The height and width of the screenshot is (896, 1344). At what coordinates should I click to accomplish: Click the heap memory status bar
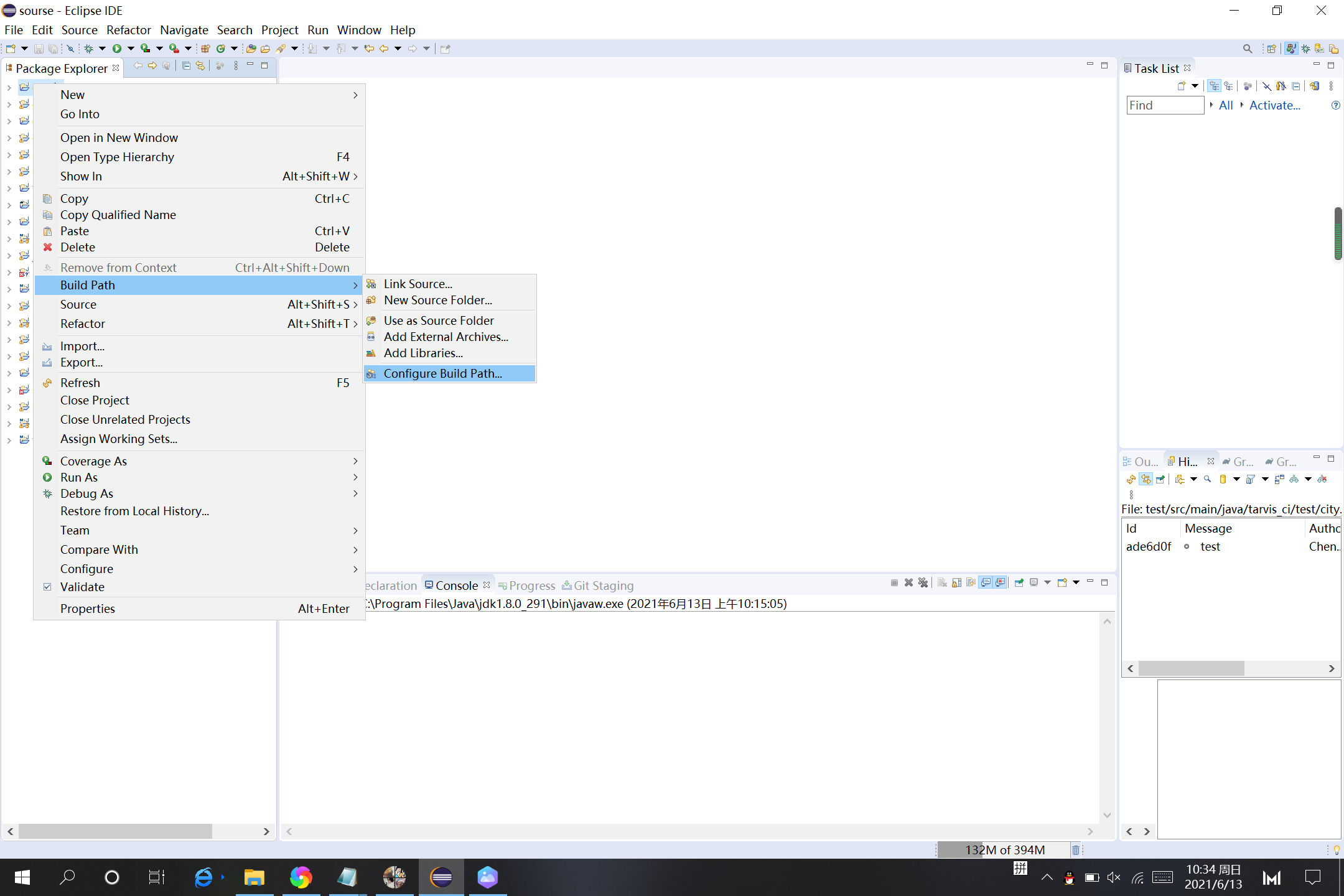pyautogui.click(x=1004, y=850)
